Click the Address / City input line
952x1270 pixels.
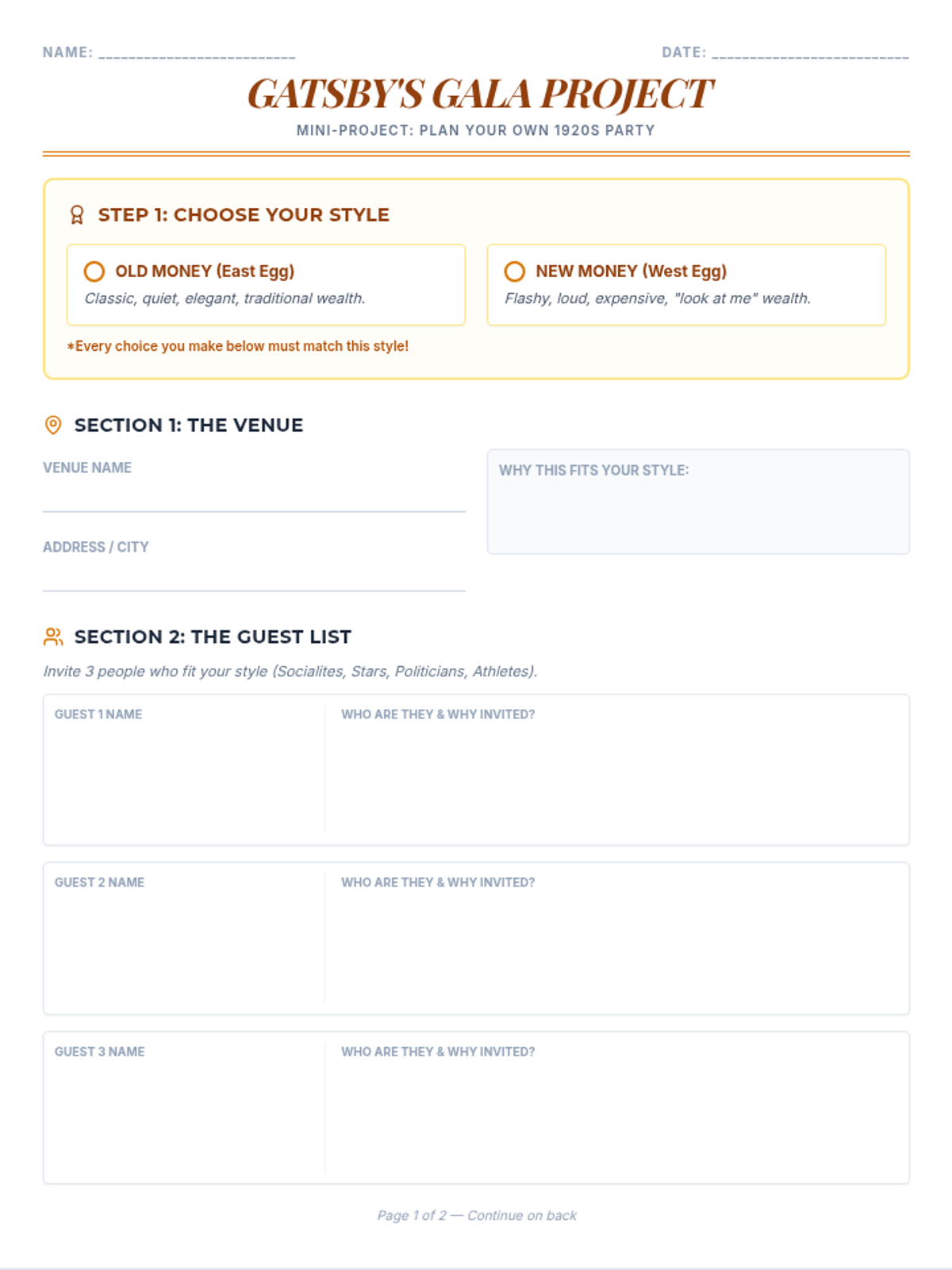[254, 577]
